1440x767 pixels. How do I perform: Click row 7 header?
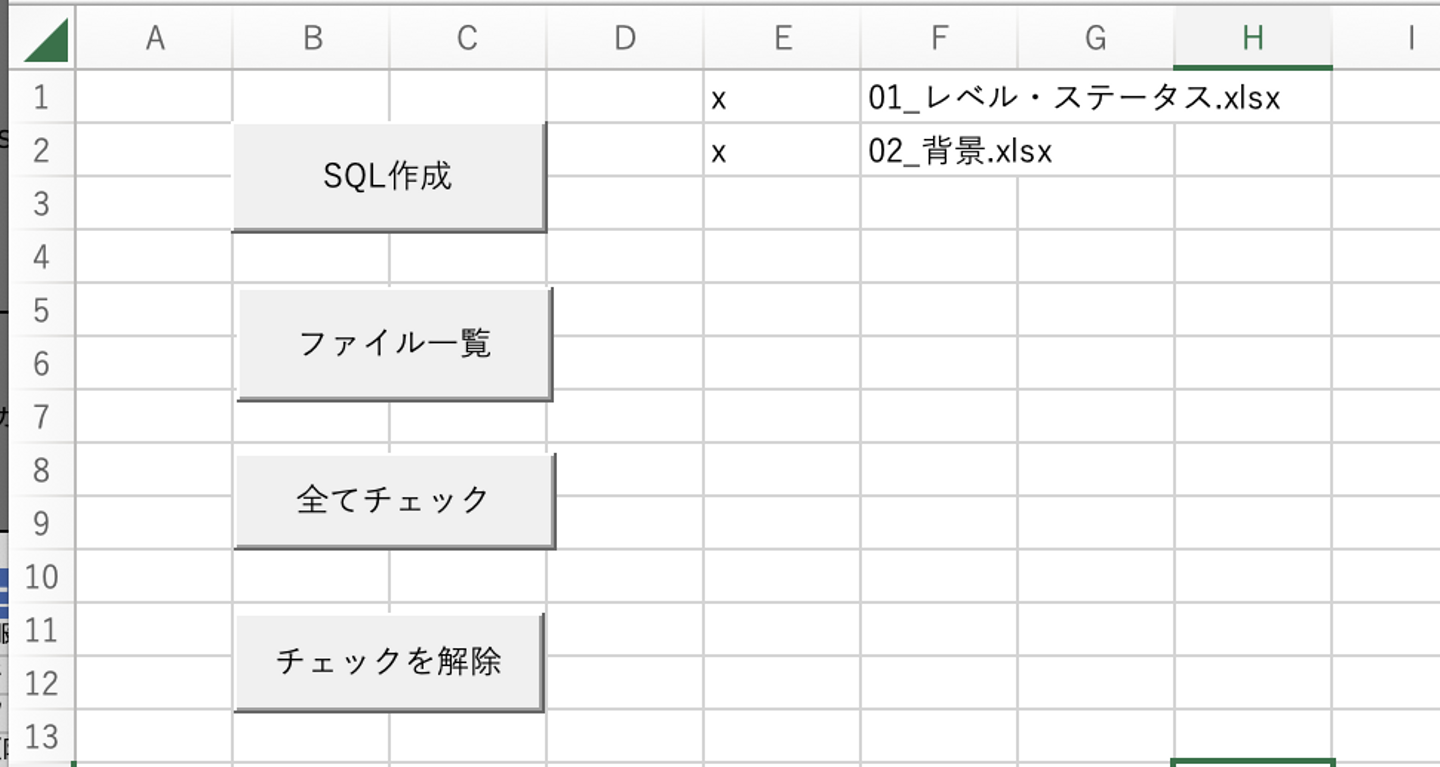[41, 416]
